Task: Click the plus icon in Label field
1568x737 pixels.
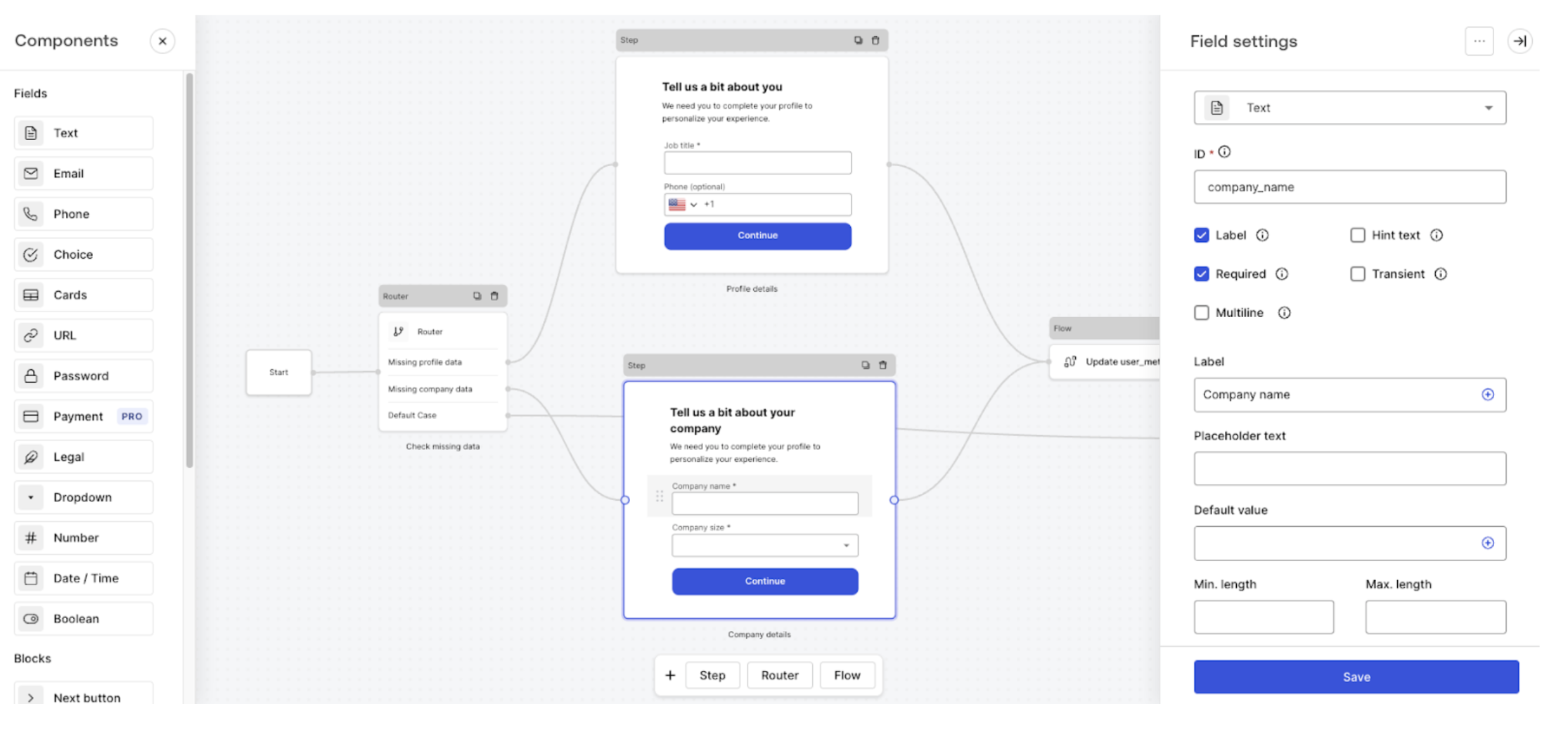Action: [x=1487, y=395]
